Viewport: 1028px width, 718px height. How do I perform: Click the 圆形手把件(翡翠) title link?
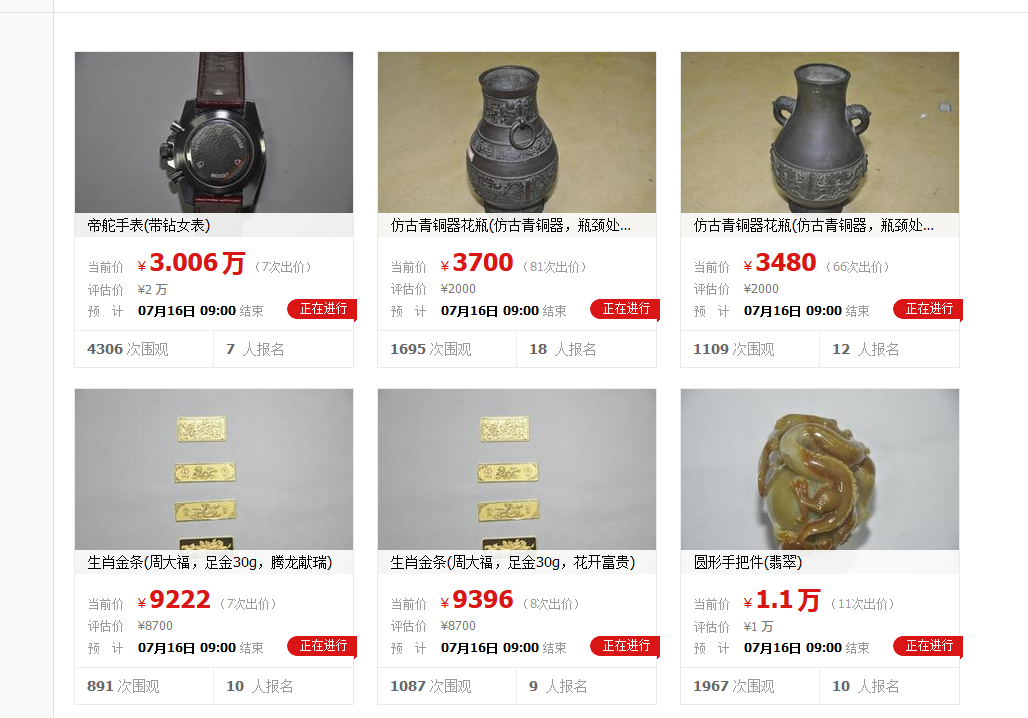747,563
